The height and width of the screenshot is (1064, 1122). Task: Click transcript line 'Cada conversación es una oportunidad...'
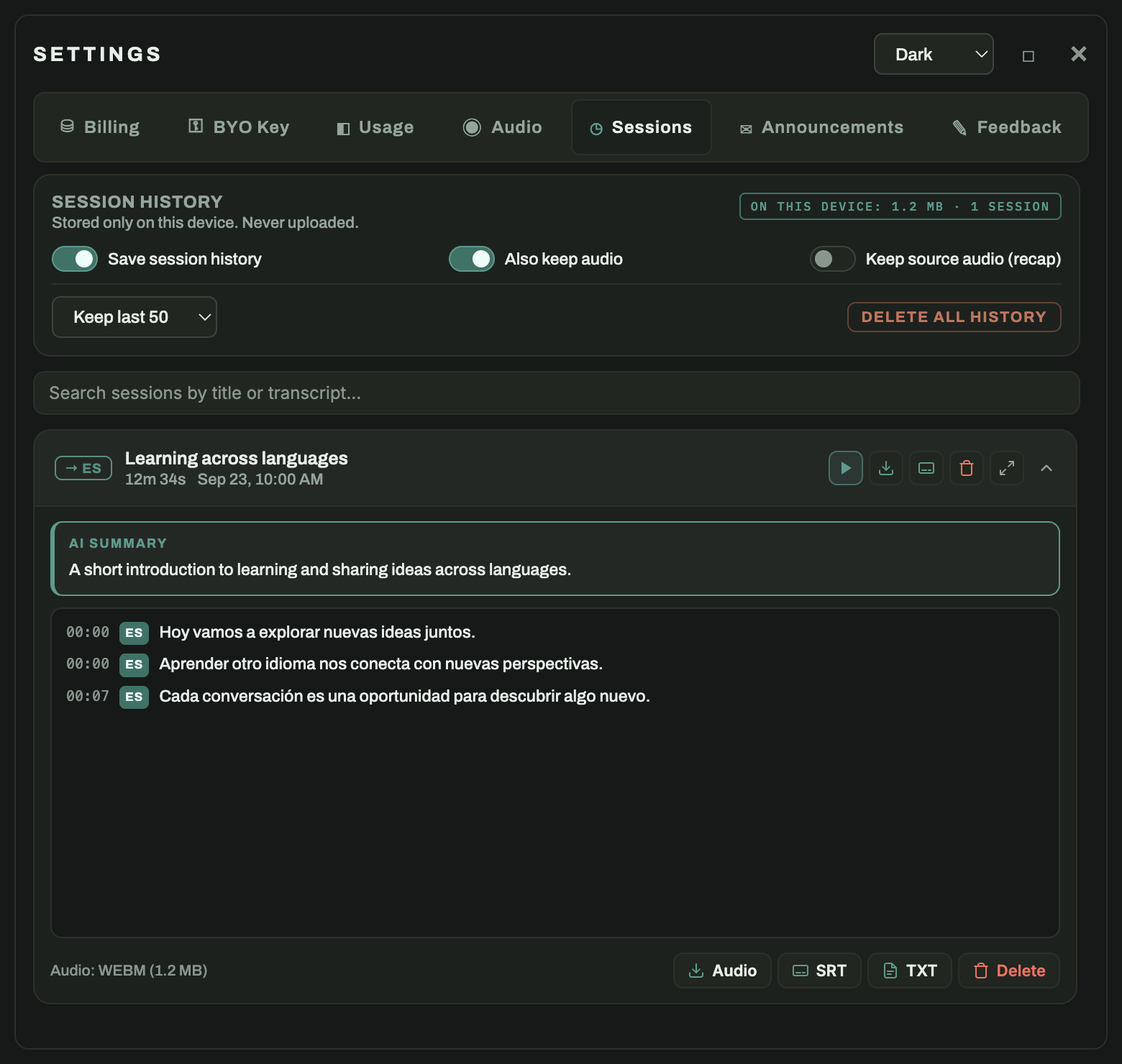tap(404, 696)
